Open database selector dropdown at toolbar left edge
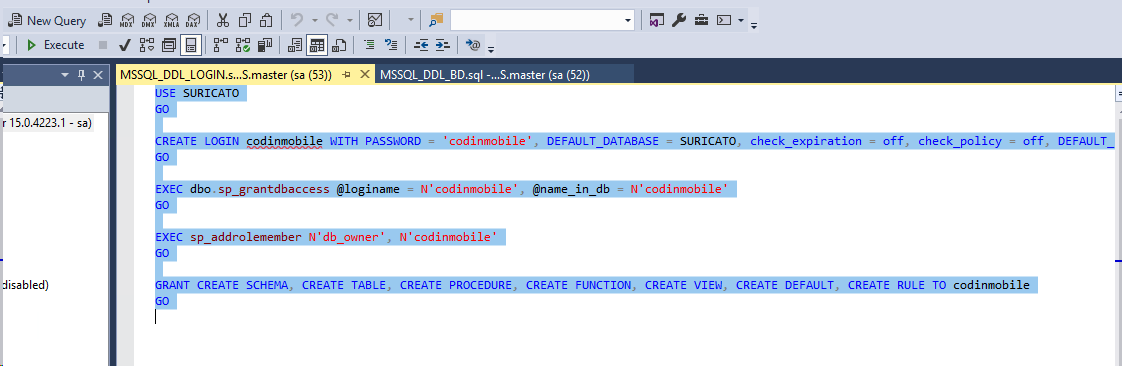This screenshot has width=1122, height=366. pyautogui.click(x=4, y=45)
